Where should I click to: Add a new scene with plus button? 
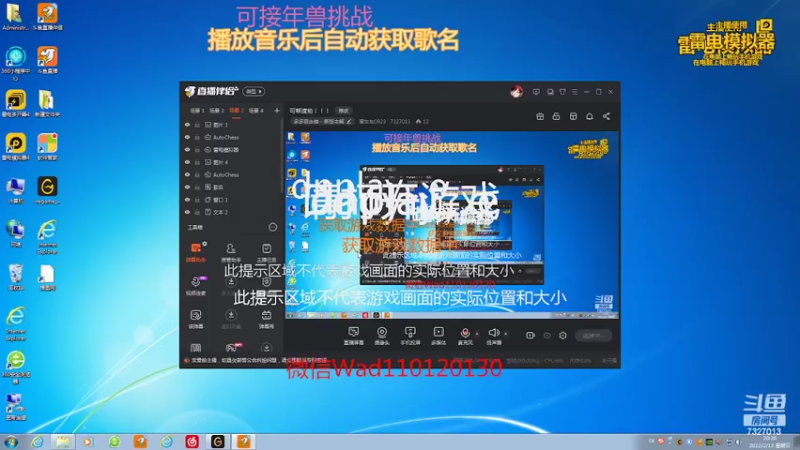(x=277, y=111)
